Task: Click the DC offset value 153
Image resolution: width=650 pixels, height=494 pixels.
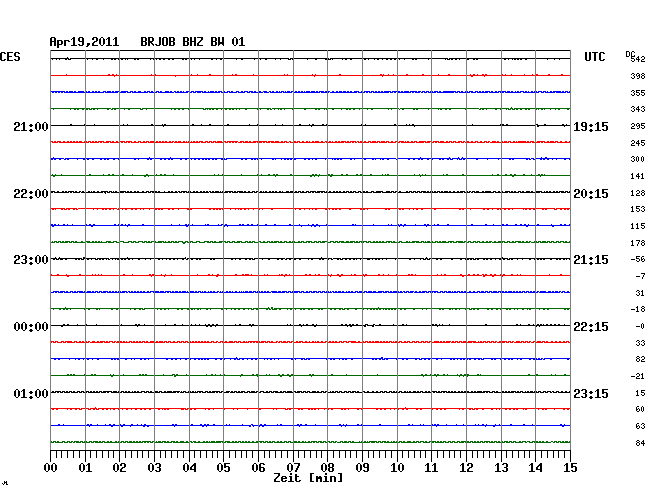Action: 638,209
